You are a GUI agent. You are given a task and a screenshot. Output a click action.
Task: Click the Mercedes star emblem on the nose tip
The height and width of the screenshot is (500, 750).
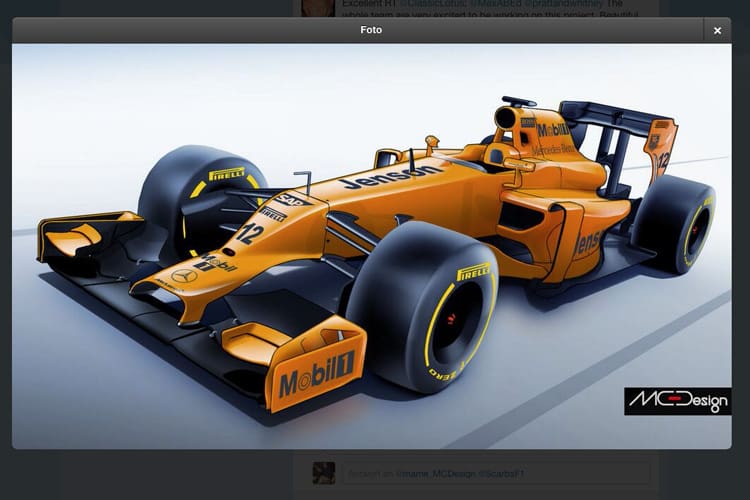[x=183, y=275]
